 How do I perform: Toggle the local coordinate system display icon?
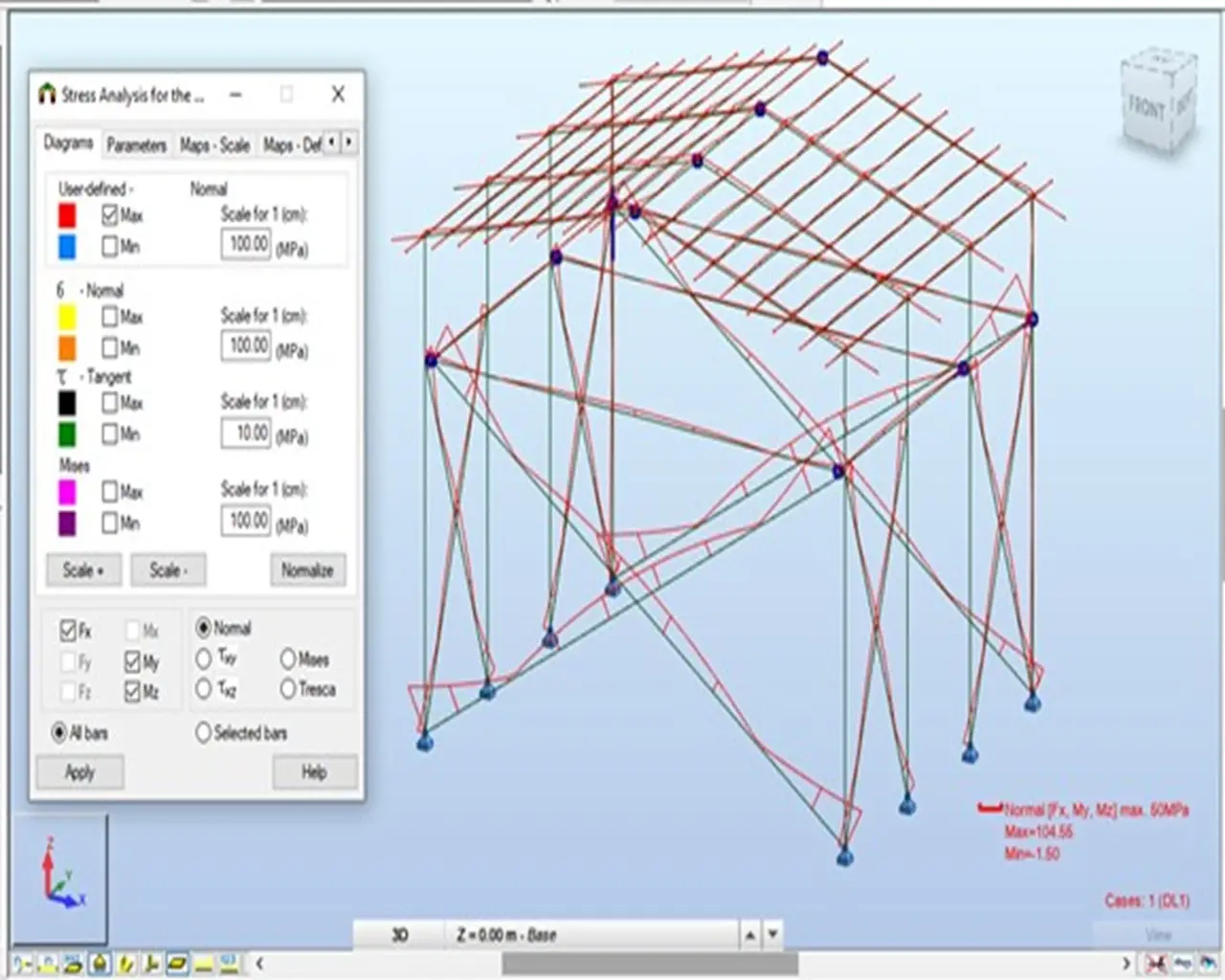(x=152, y=963)
